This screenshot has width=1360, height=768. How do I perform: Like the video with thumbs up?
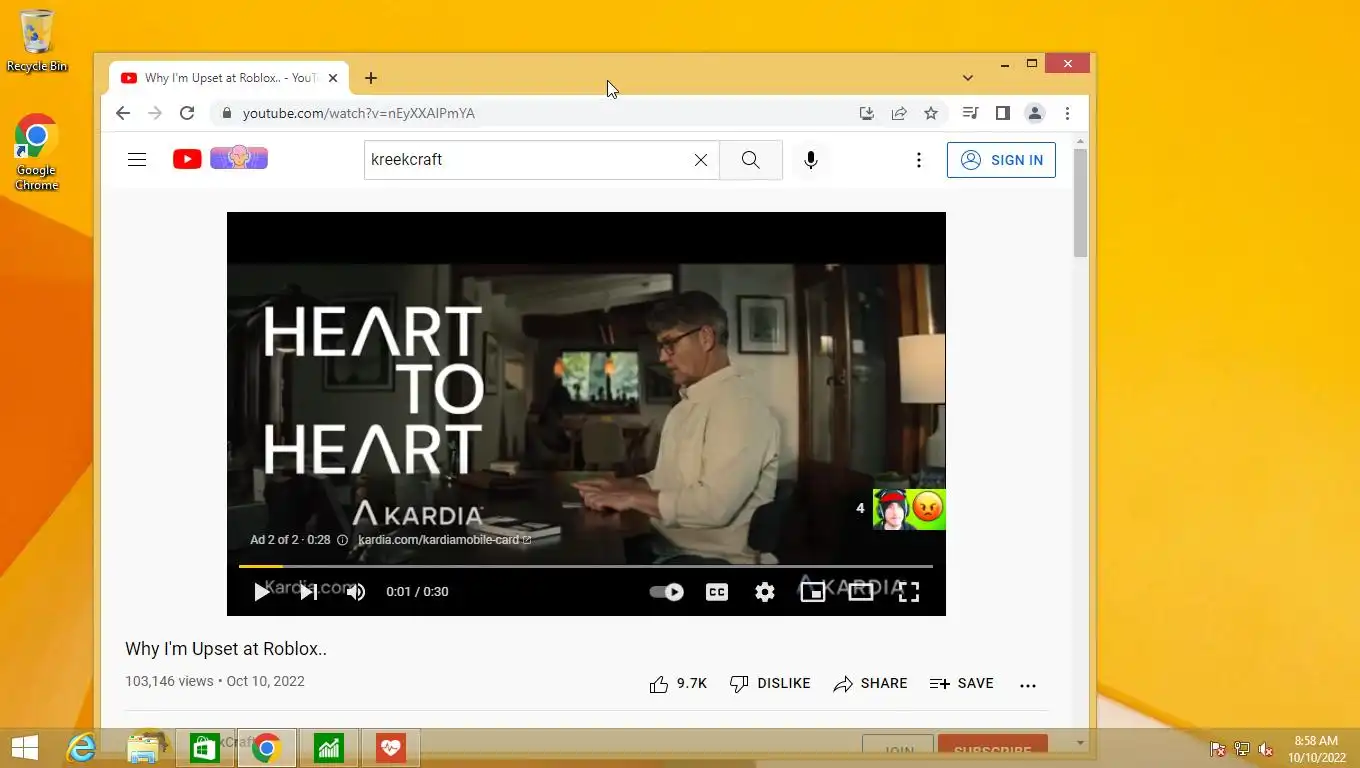678,684
